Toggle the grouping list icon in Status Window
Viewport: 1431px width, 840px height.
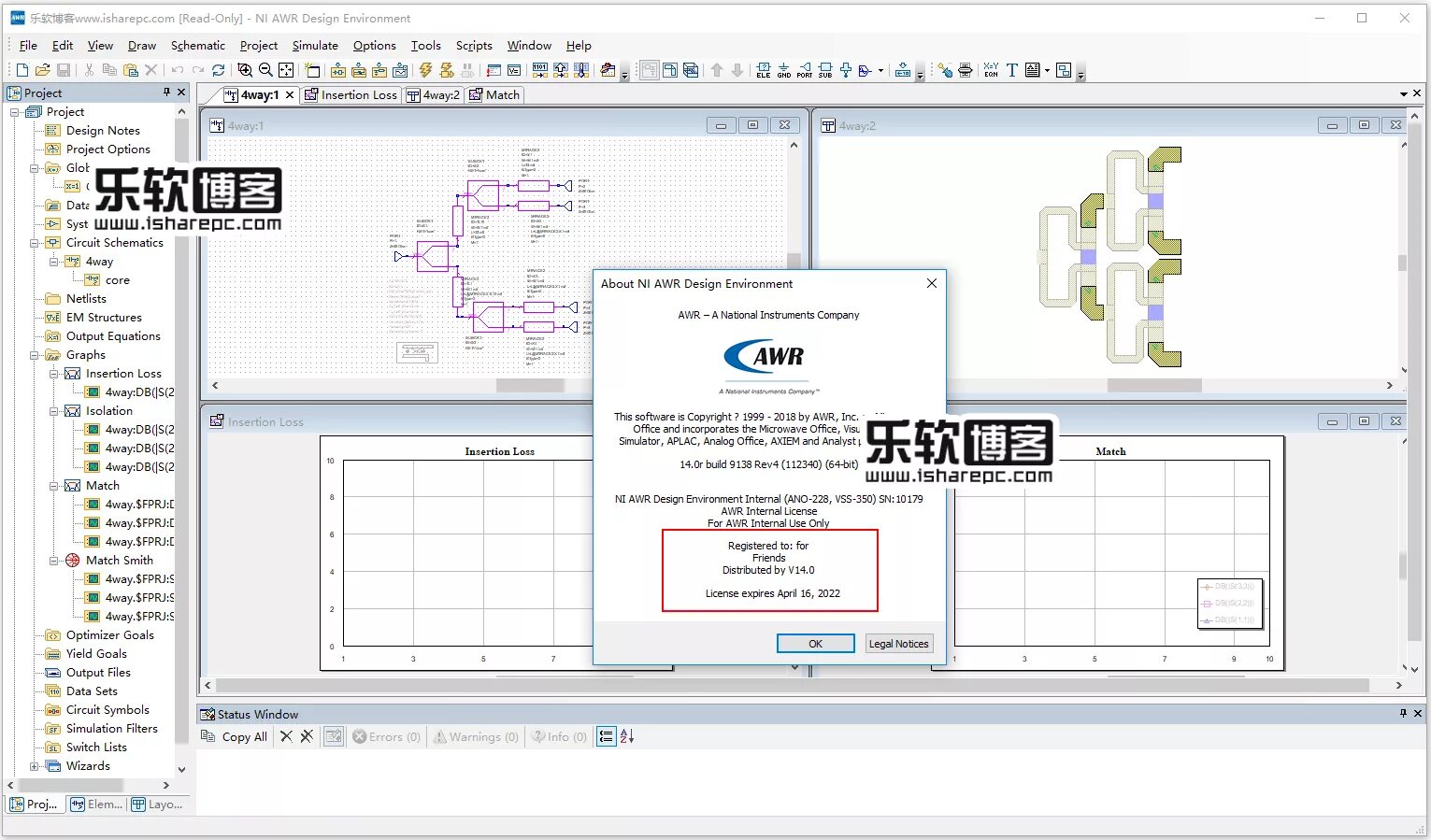tap(607, 736)
